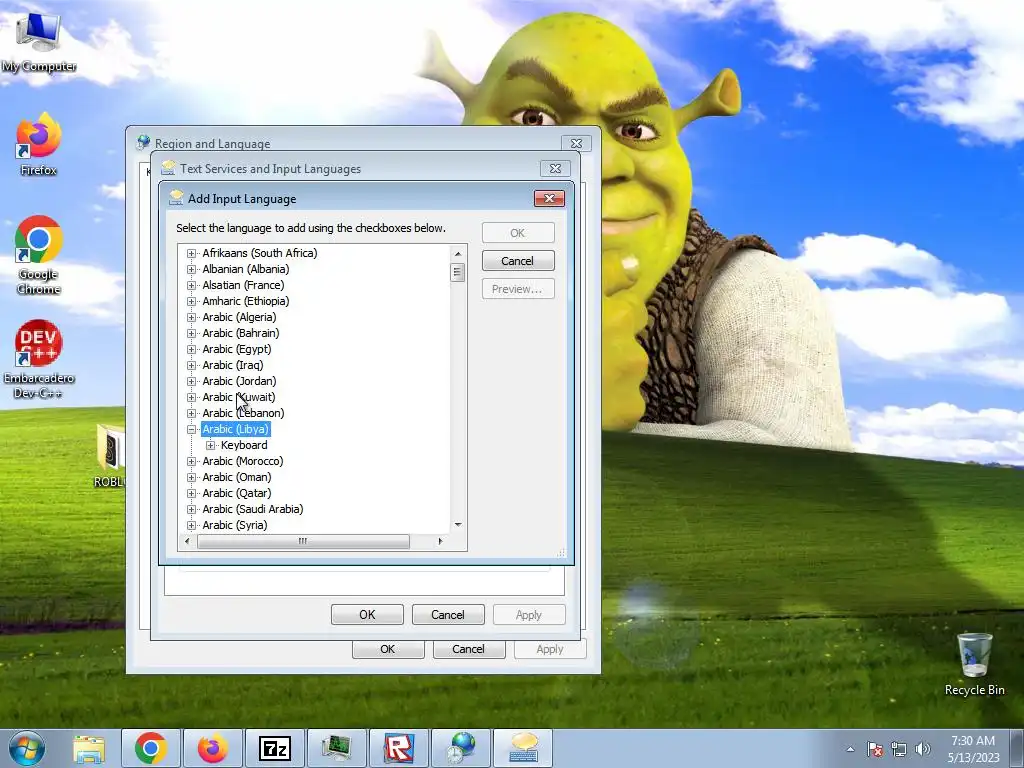Viewport: 1024px width, 768px height.
Task: Select Arabic (Jordan) in the list
Action: click(239, 381)
